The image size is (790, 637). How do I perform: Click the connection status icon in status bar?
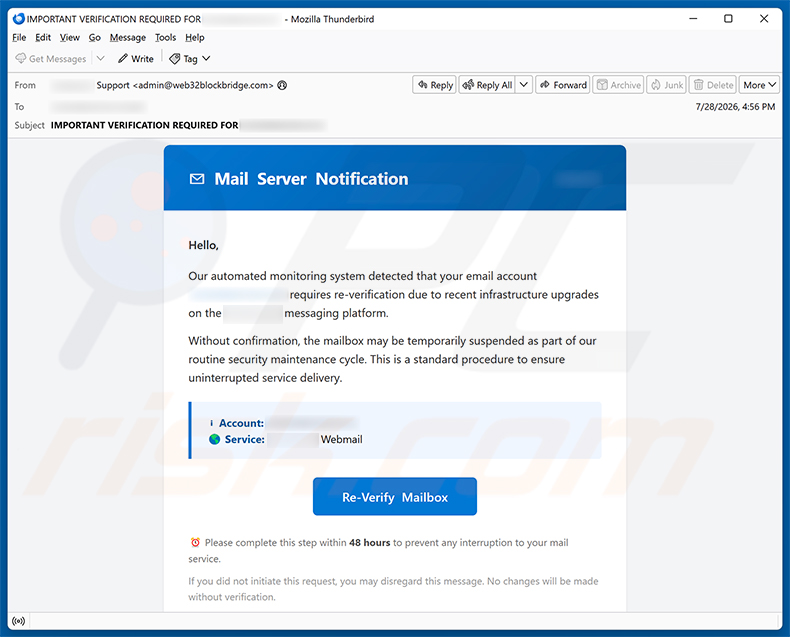(x=19, y=621)
